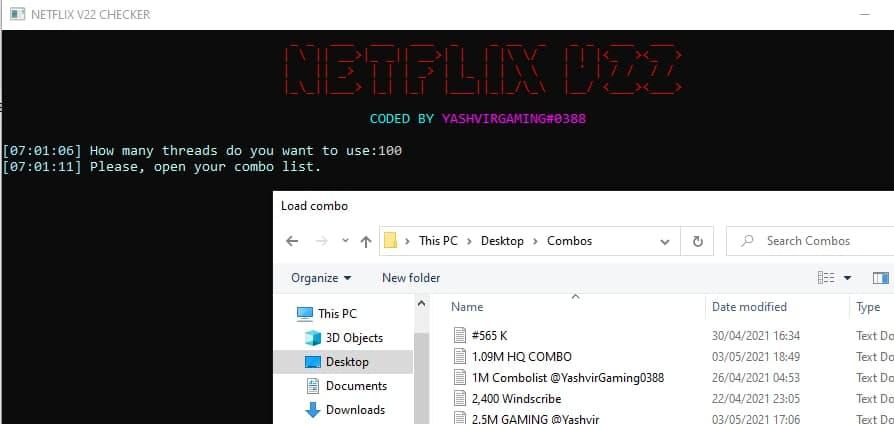Select the '2,400 Windscribe' file
This screenshot has height=424, width=894.
point(517,398)
